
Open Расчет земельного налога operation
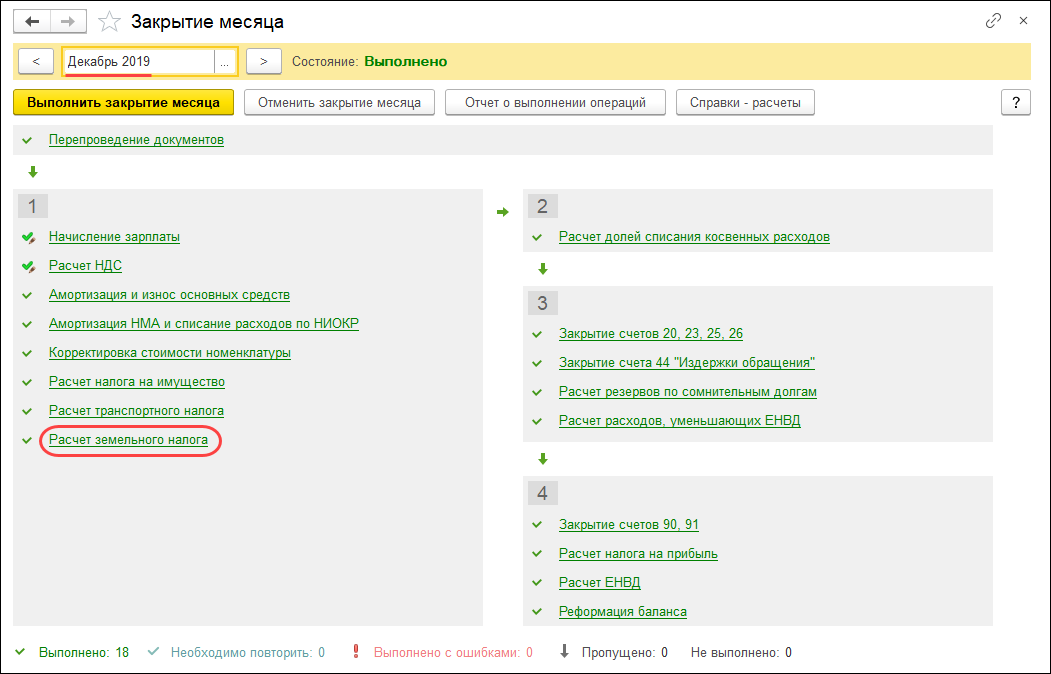click(x=128, y=439)
